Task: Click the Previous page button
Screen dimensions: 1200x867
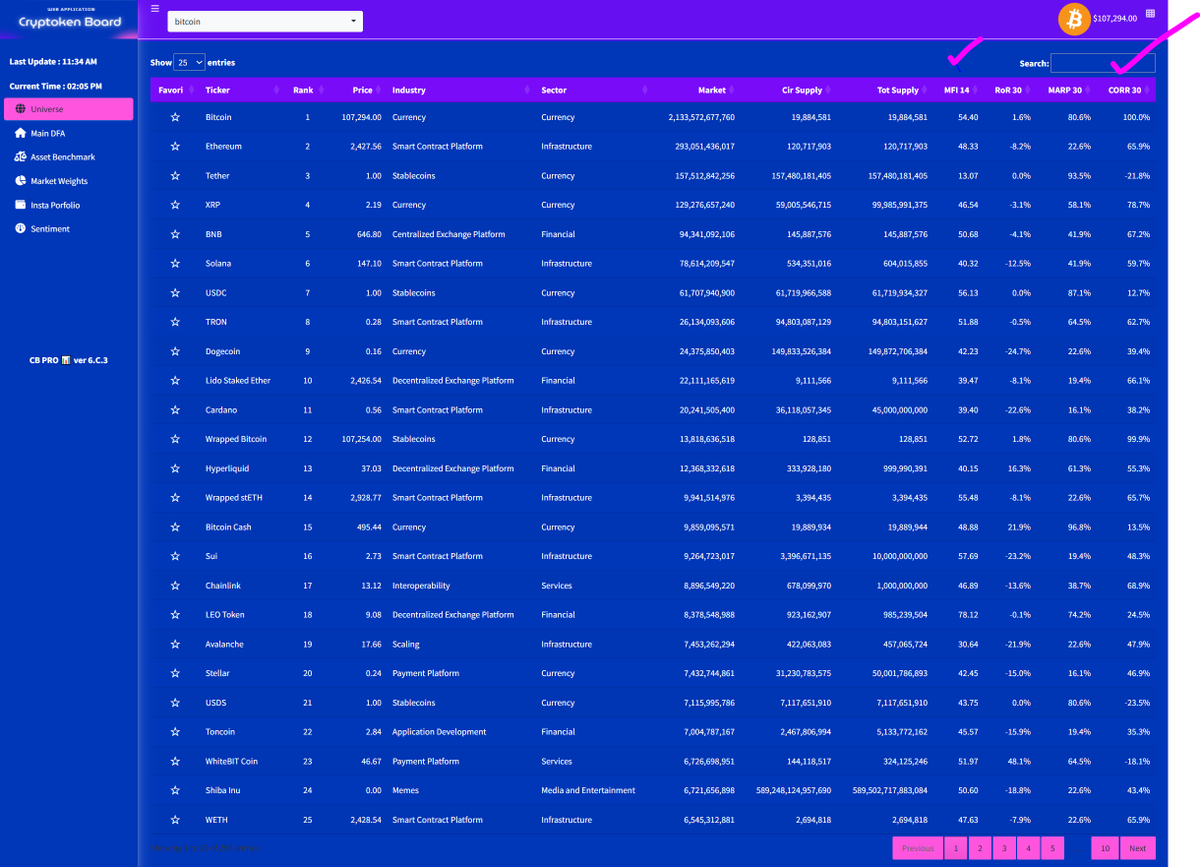Action: (x=918, y=848)
